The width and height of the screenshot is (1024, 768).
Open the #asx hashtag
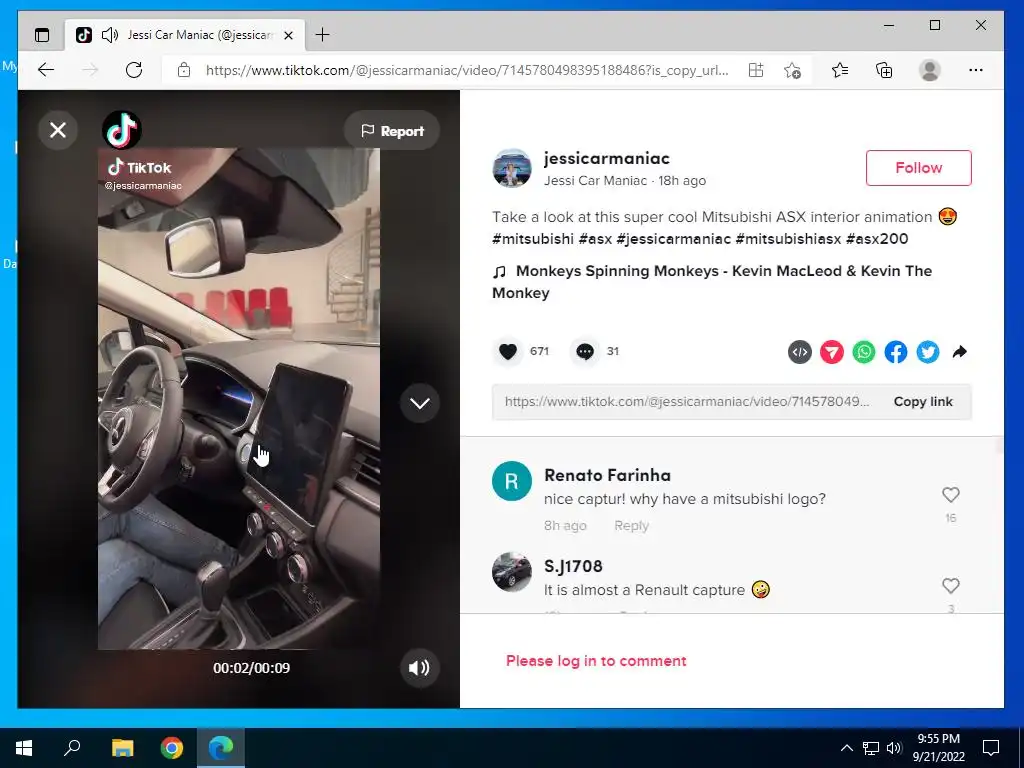click(x=595, y=239)
